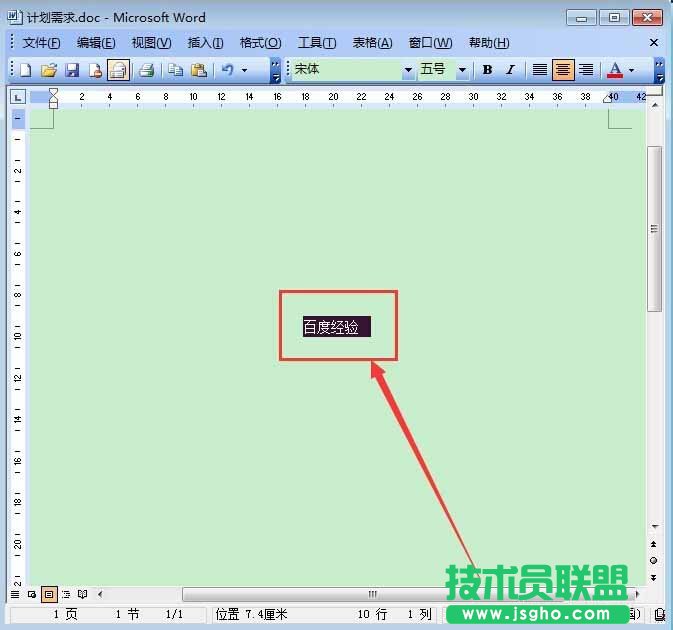Viewport: 673px width, 630px height.
Task: Apply red font color A button
Action: (x=615, y=70)
